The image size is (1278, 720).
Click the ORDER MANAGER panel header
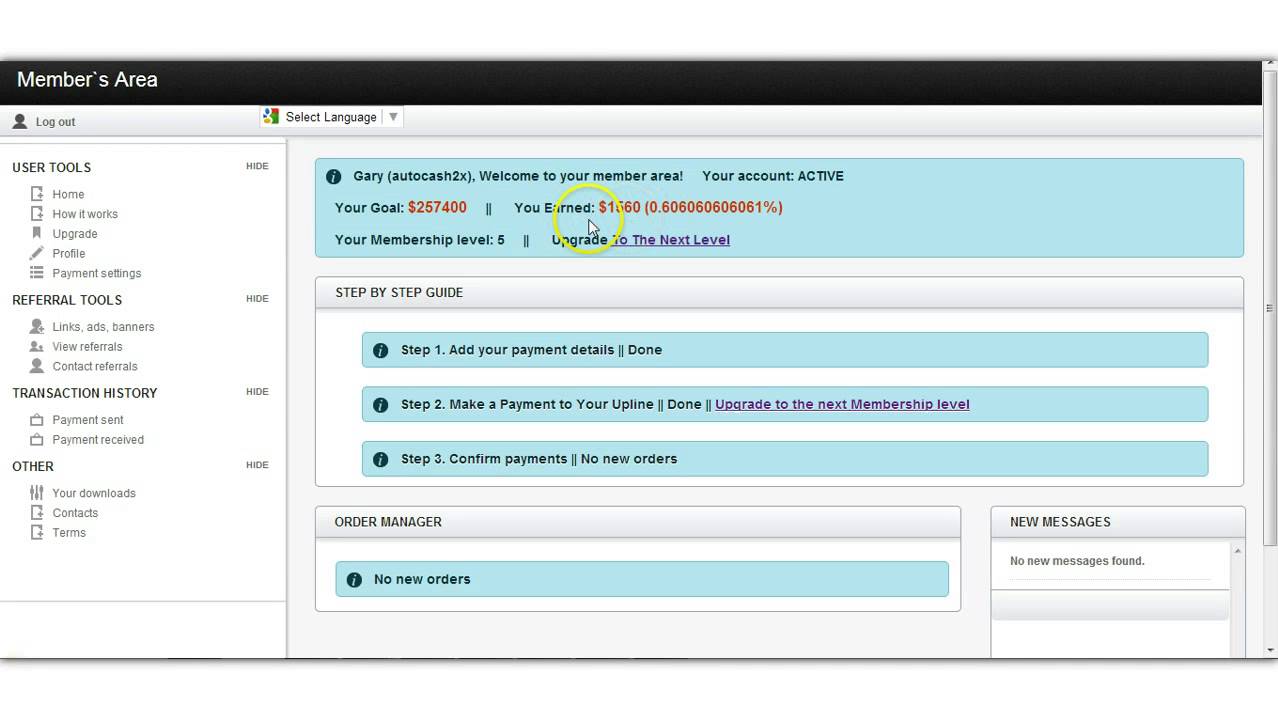point(638,522)
